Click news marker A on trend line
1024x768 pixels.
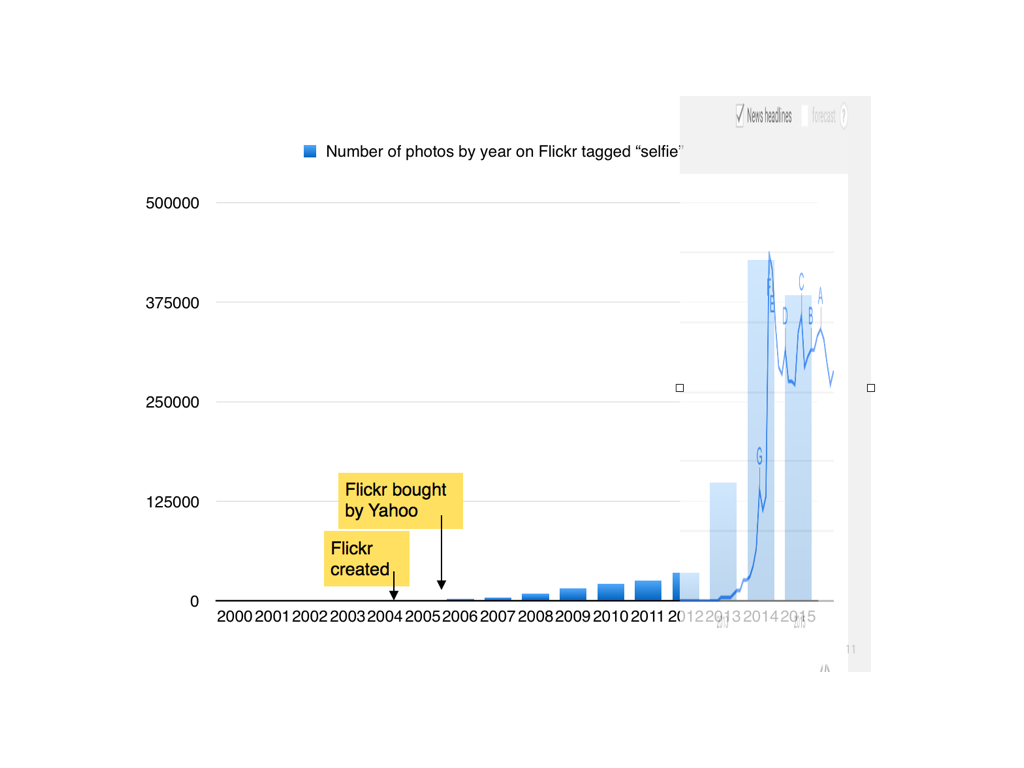[x=821, y=295]
